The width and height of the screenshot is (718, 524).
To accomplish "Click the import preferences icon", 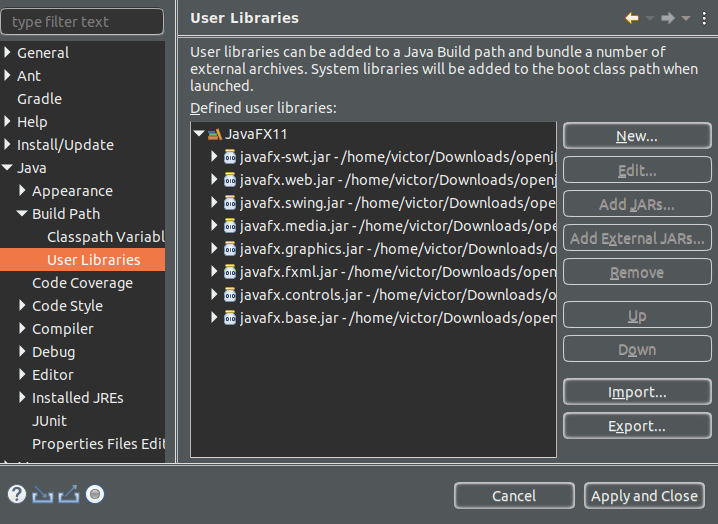I will pos(43,495).
